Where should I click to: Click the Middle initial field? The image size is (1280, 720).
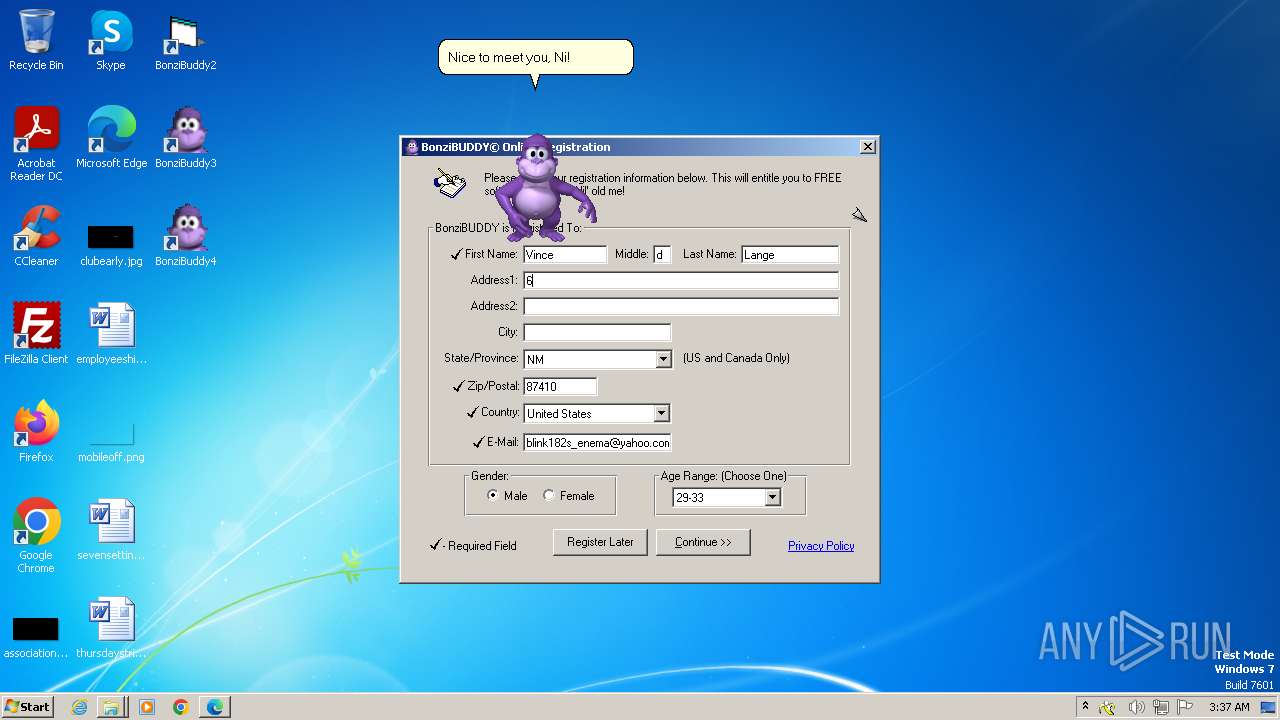662,255
